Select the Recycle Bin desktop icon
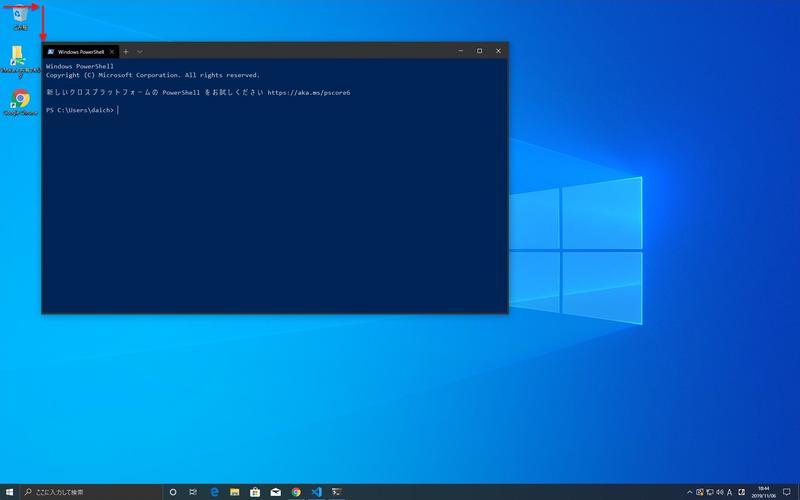800x500 pixels. (20, 17)
